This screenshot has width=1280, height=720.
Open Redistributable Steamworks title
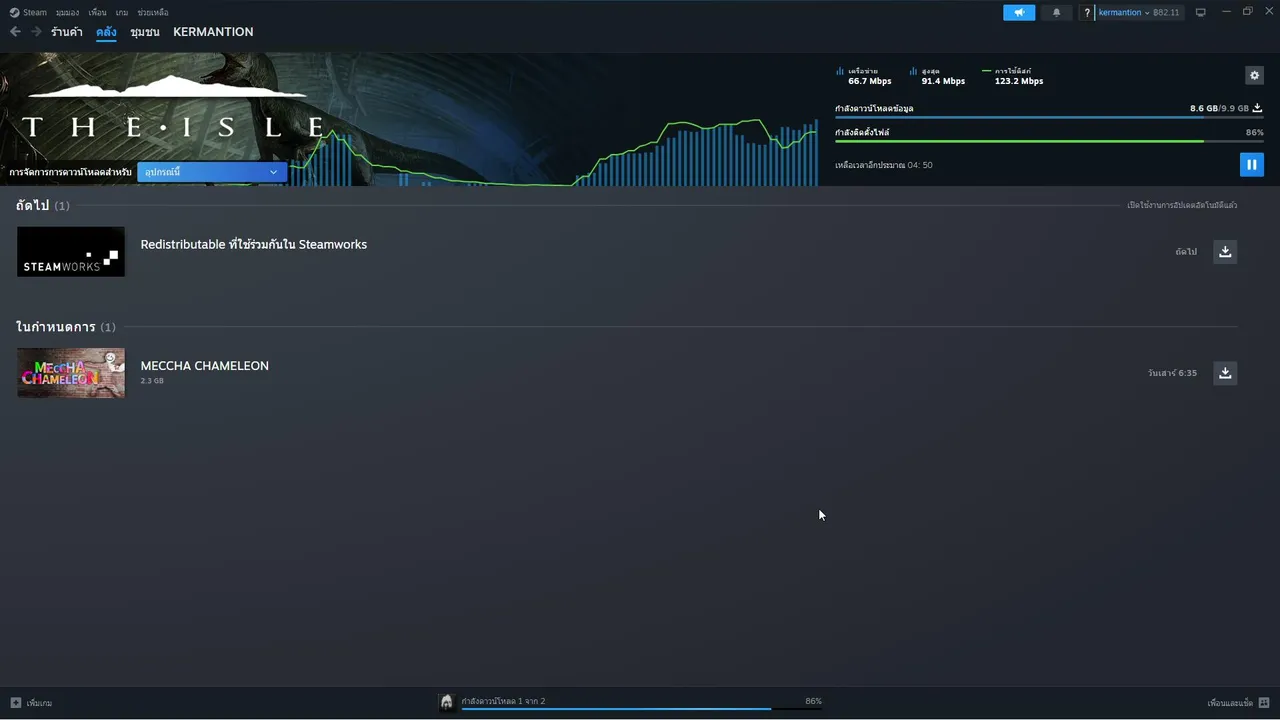coord(254,244)
